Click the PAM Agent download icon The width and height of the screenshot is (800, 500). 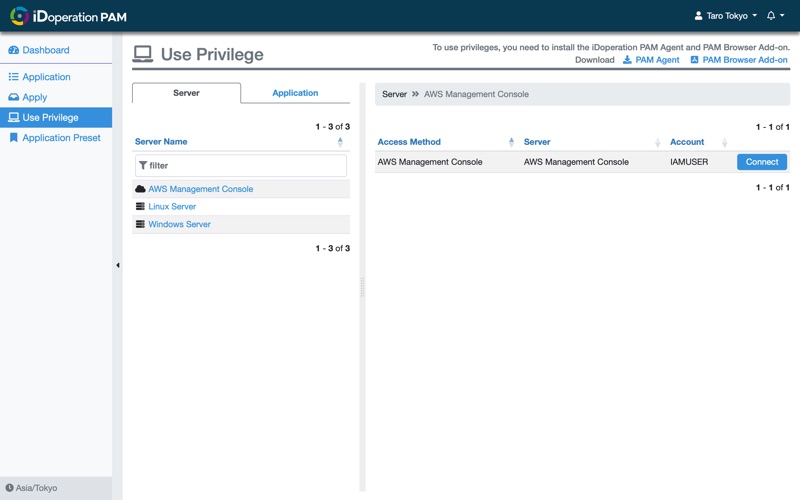[627, 60]
